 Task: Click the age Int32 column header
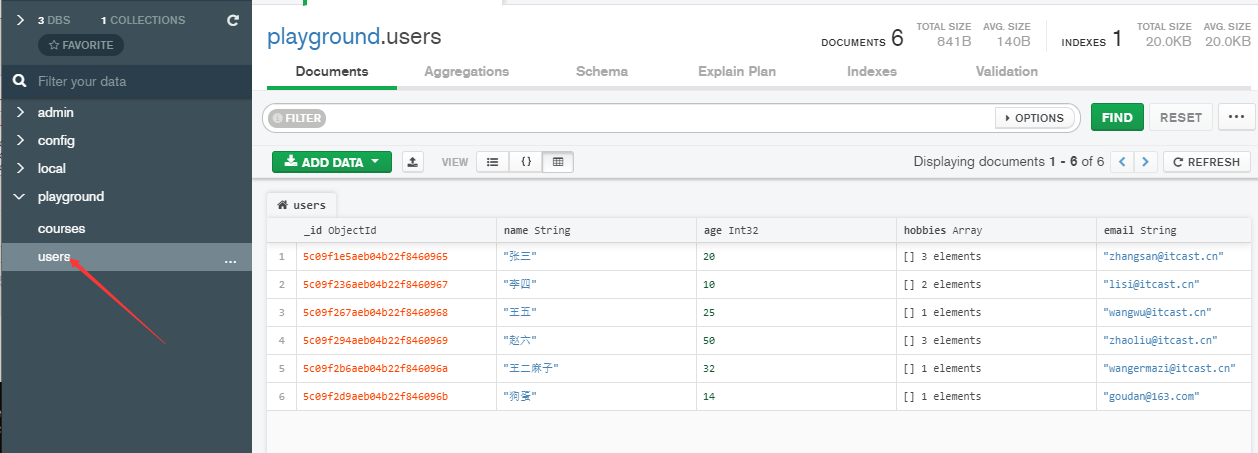point(796,230)
